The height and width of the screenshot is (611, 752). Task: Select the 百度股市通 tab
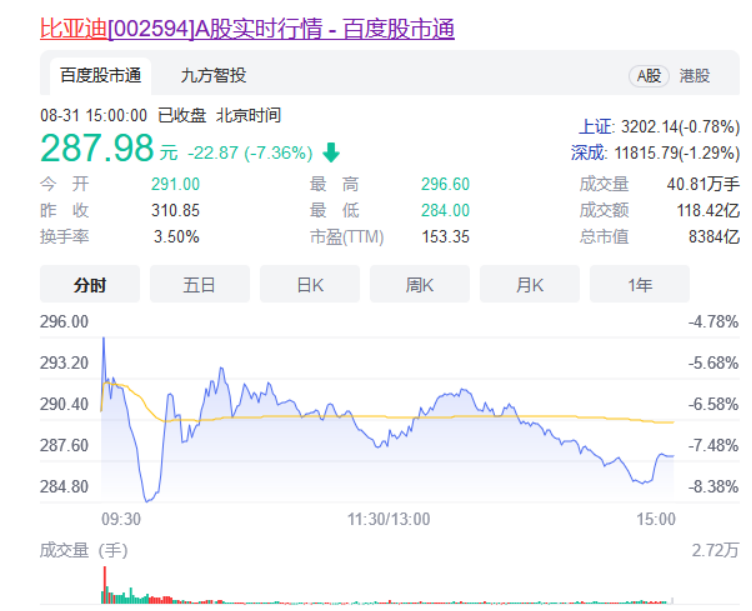tap(101, 76)
